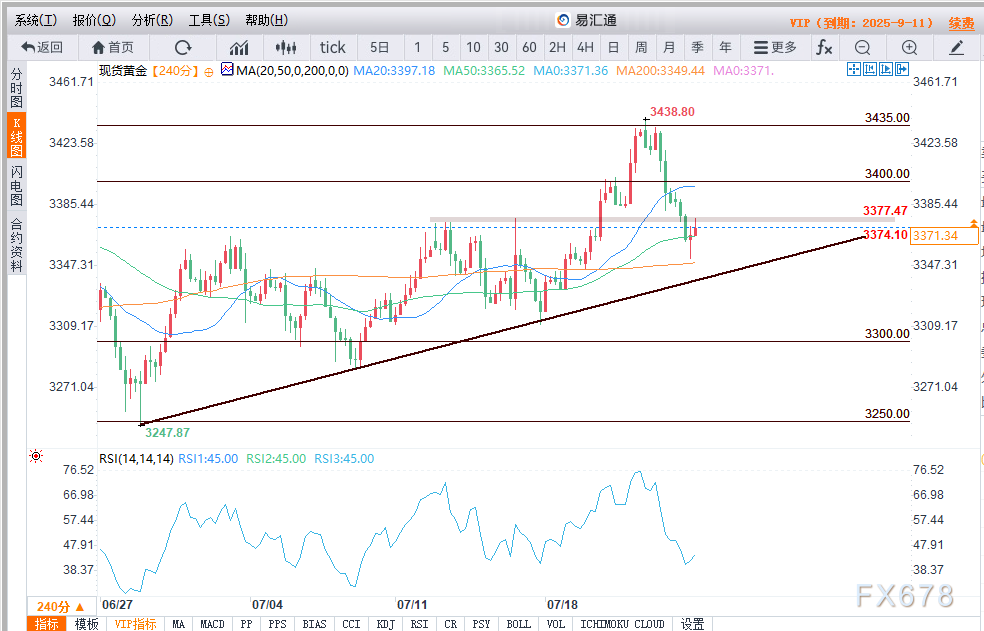Open the pencil drawing tool

tap(957, 47)
